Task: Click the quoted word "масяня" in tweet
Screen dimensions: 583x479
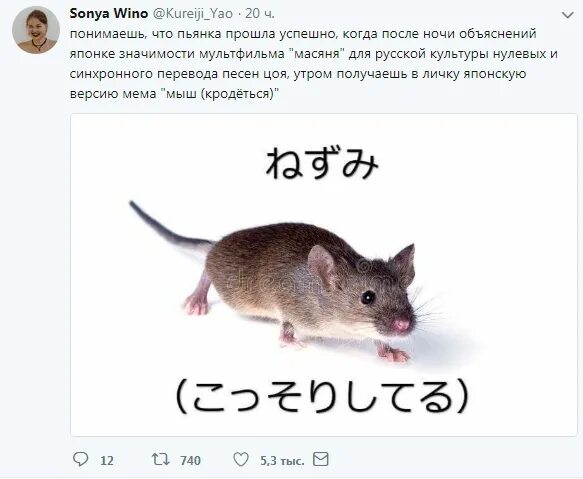Action: coord(316,54)
